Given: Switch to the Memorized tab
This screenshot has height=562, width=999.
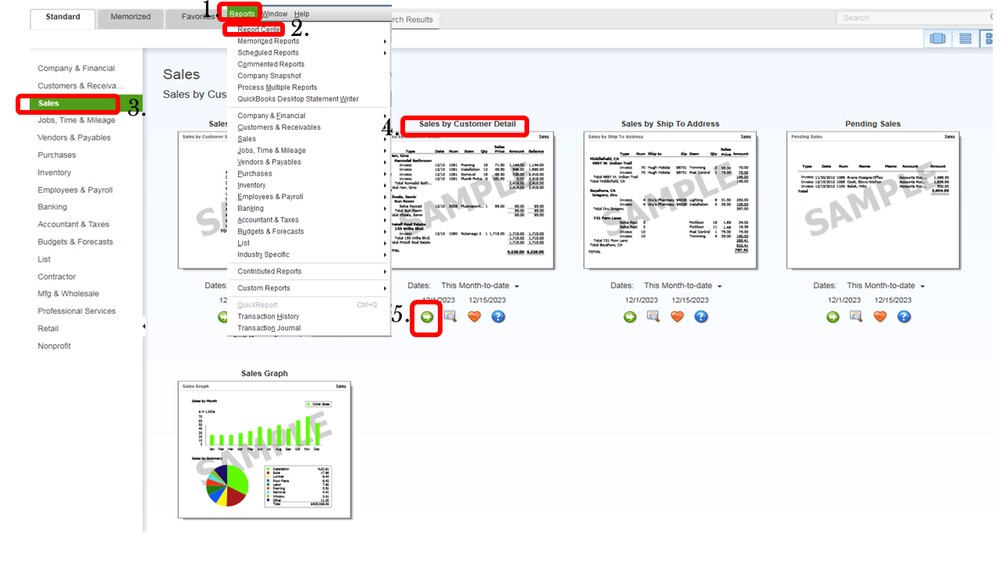Looking at the screenshot, I should (x=131, y=17).
